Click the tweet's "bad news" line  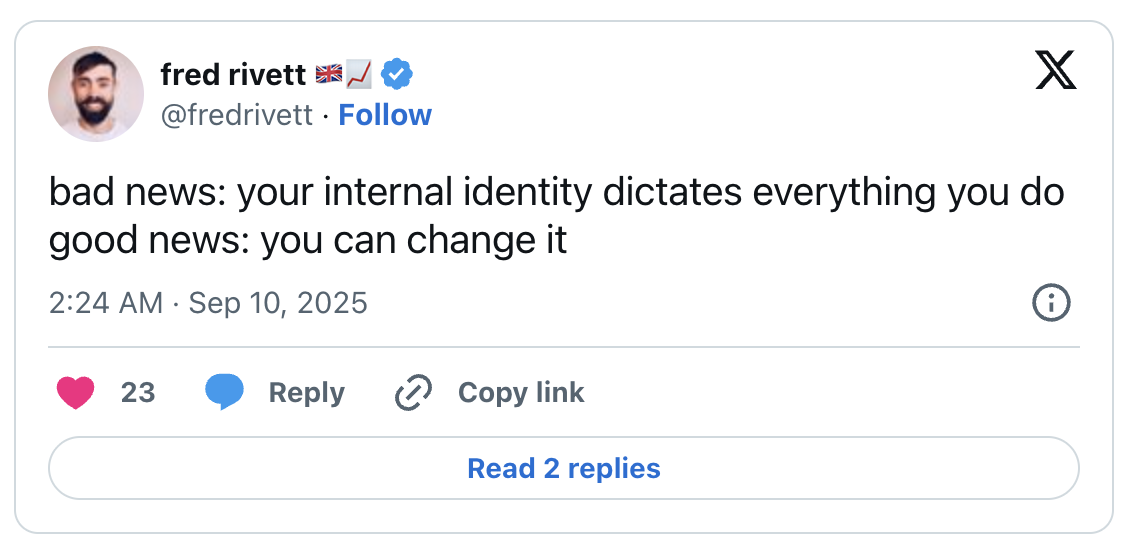click(556, 193)
